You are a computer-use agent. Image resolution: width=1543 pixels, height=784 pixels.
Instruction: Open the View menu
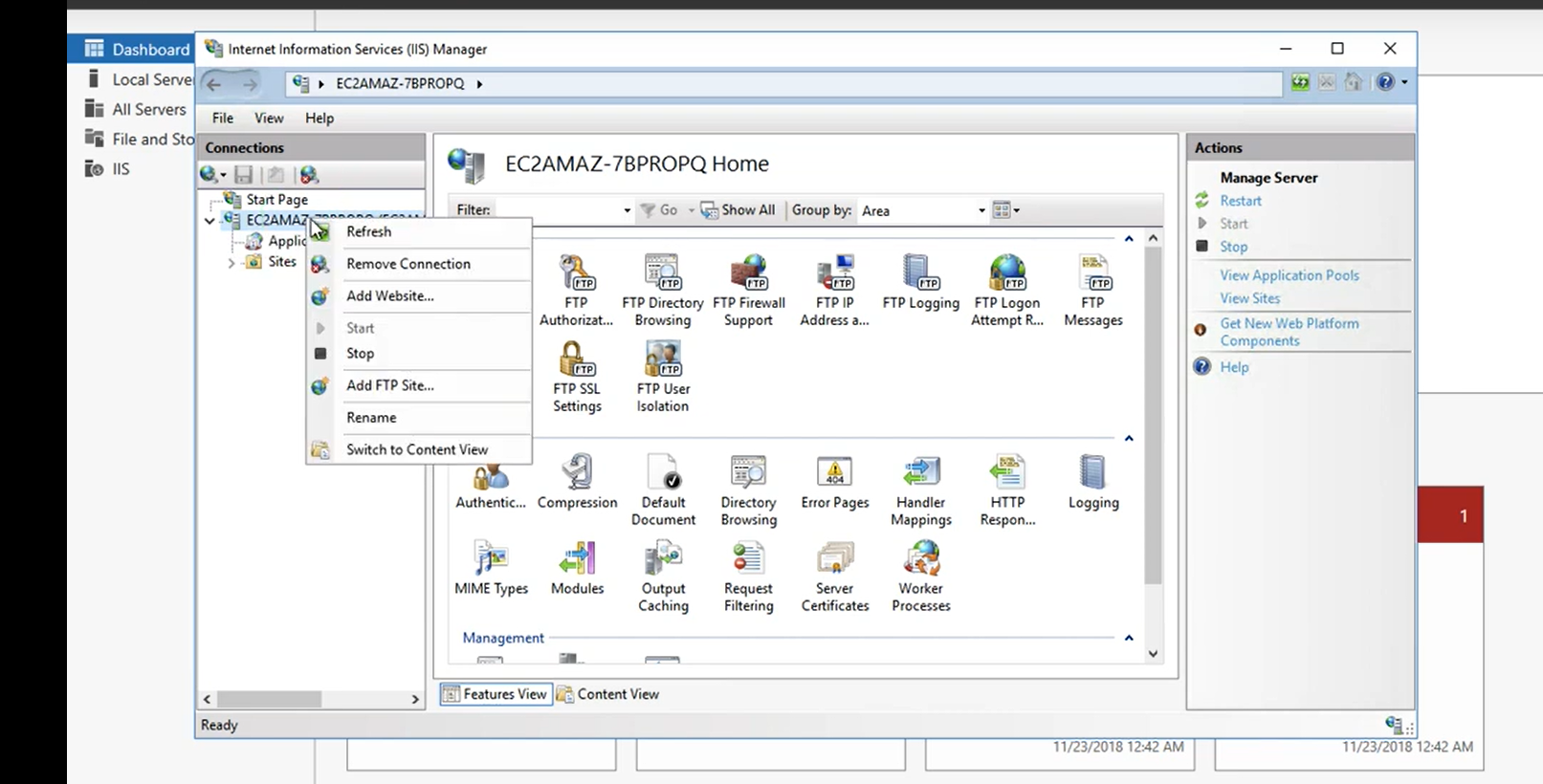[x=269, y=118]
